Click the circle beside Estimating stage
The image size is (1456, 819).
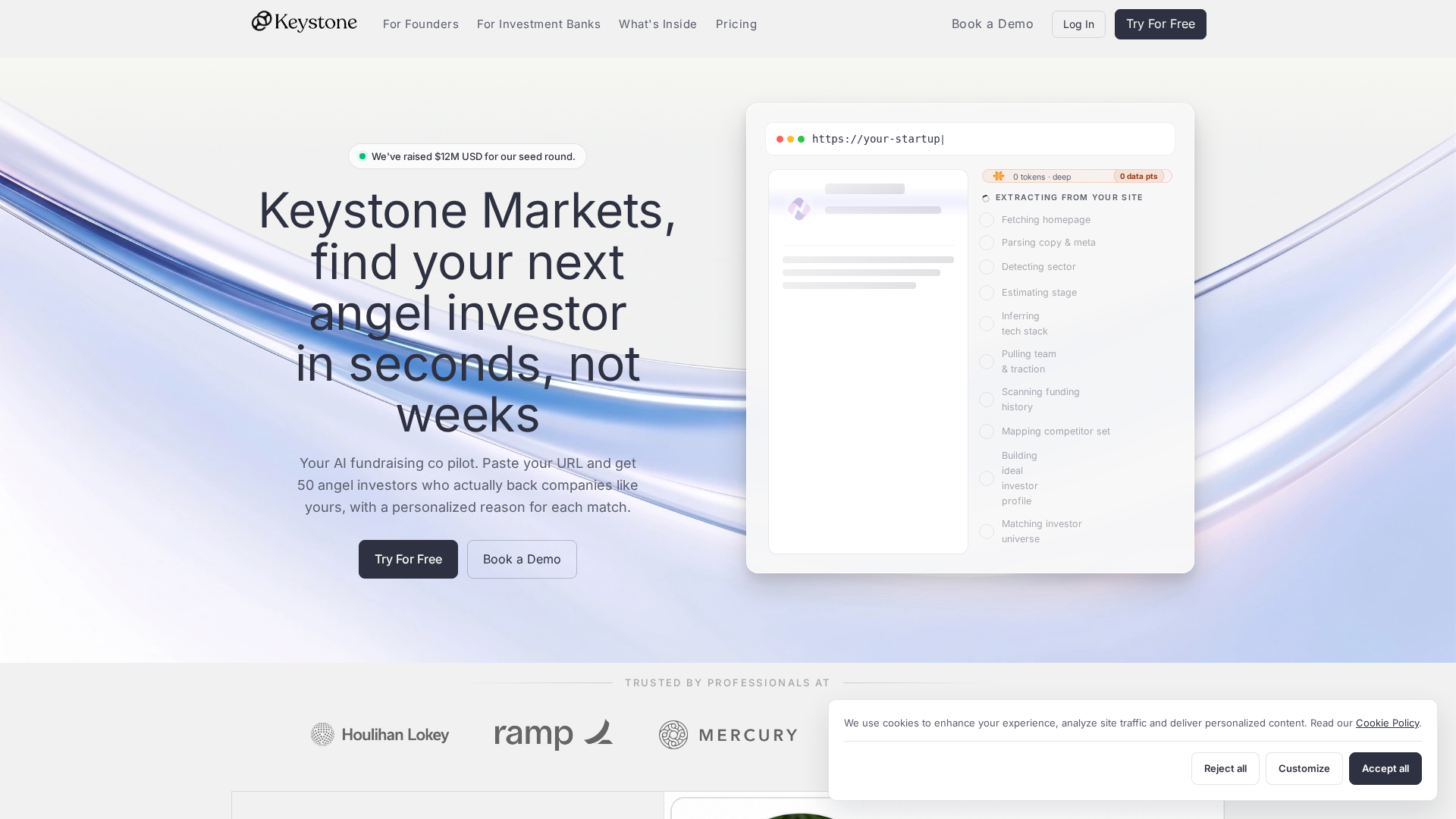[987, 293]
